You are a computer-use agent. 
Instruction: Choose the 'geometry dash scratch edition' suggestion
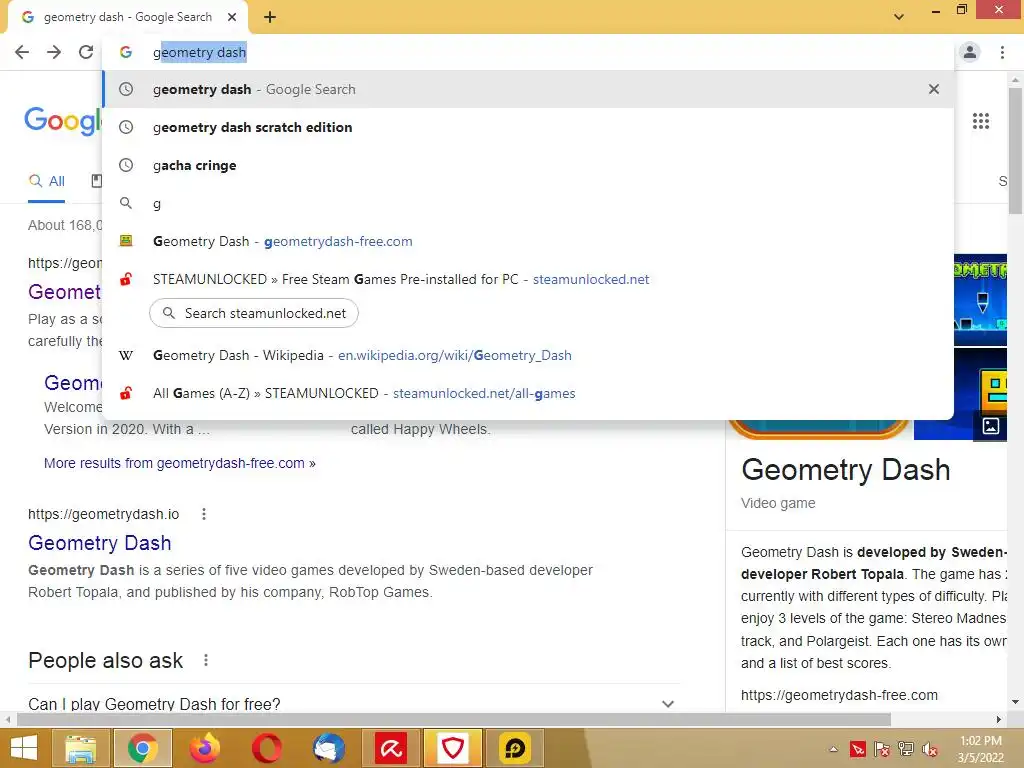[528, 127]
